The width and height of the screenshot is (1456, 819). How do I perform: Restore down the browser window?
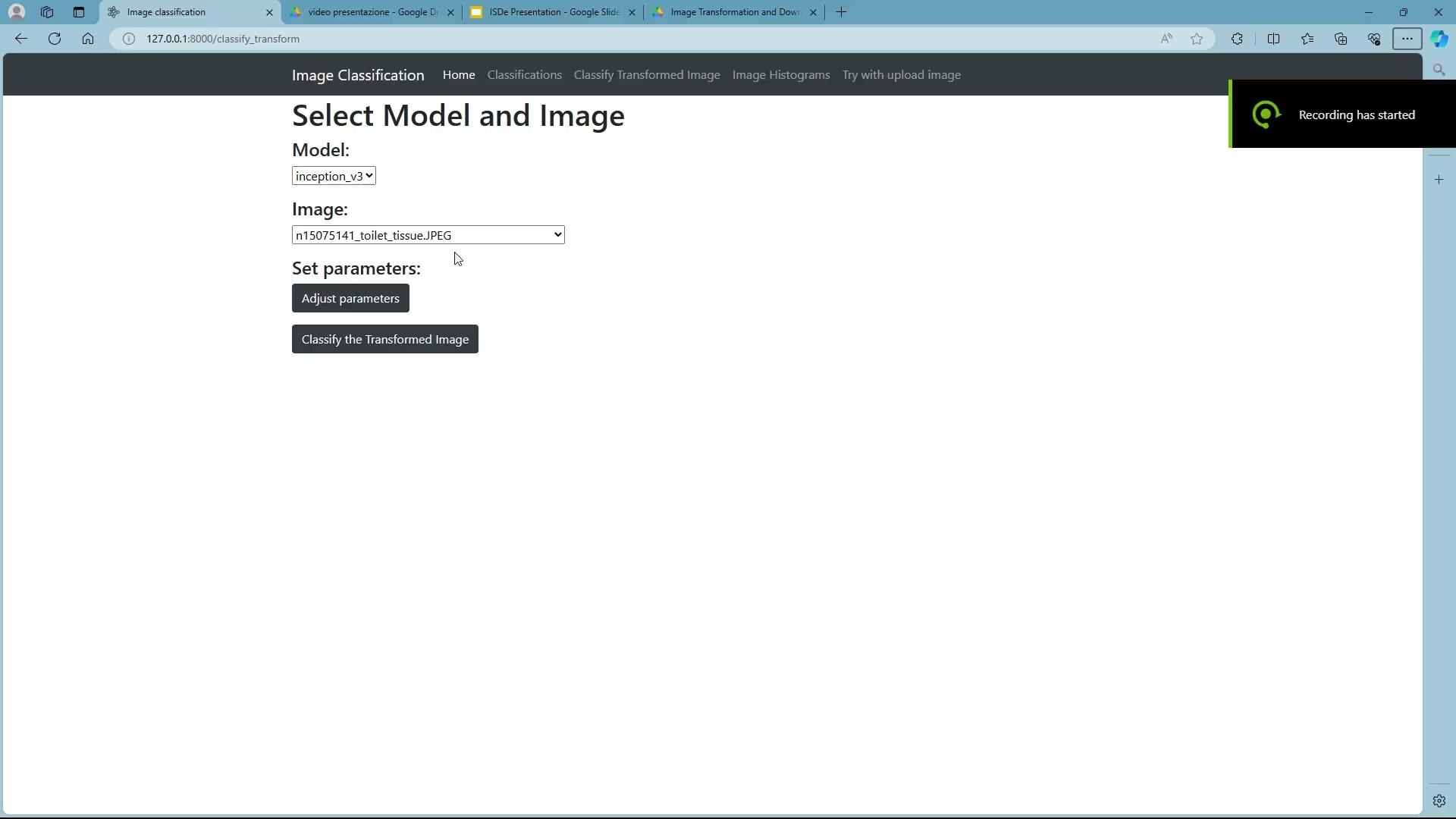click(x=1404, y=12)
